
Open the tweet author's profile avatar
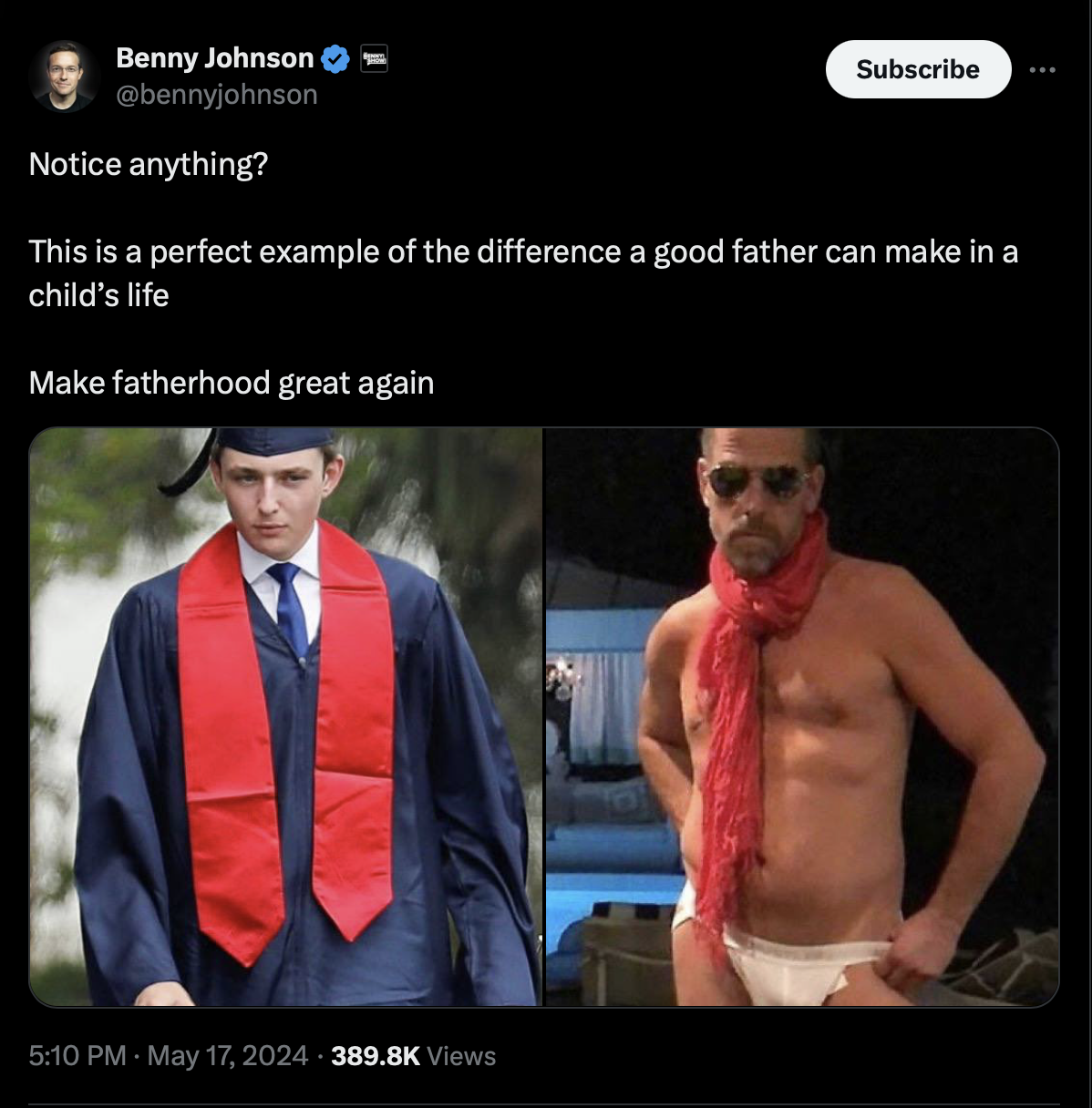[x=63, y=76]
